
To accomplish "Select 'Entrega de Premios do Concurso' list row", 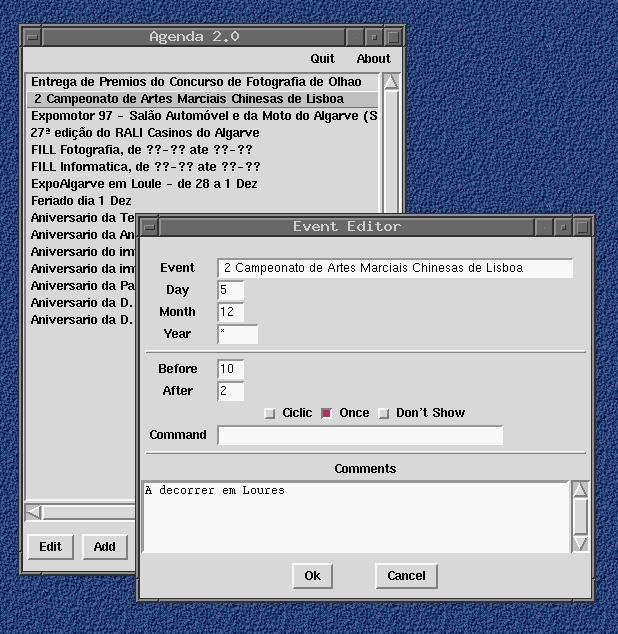I will click(x=203, y=82).
